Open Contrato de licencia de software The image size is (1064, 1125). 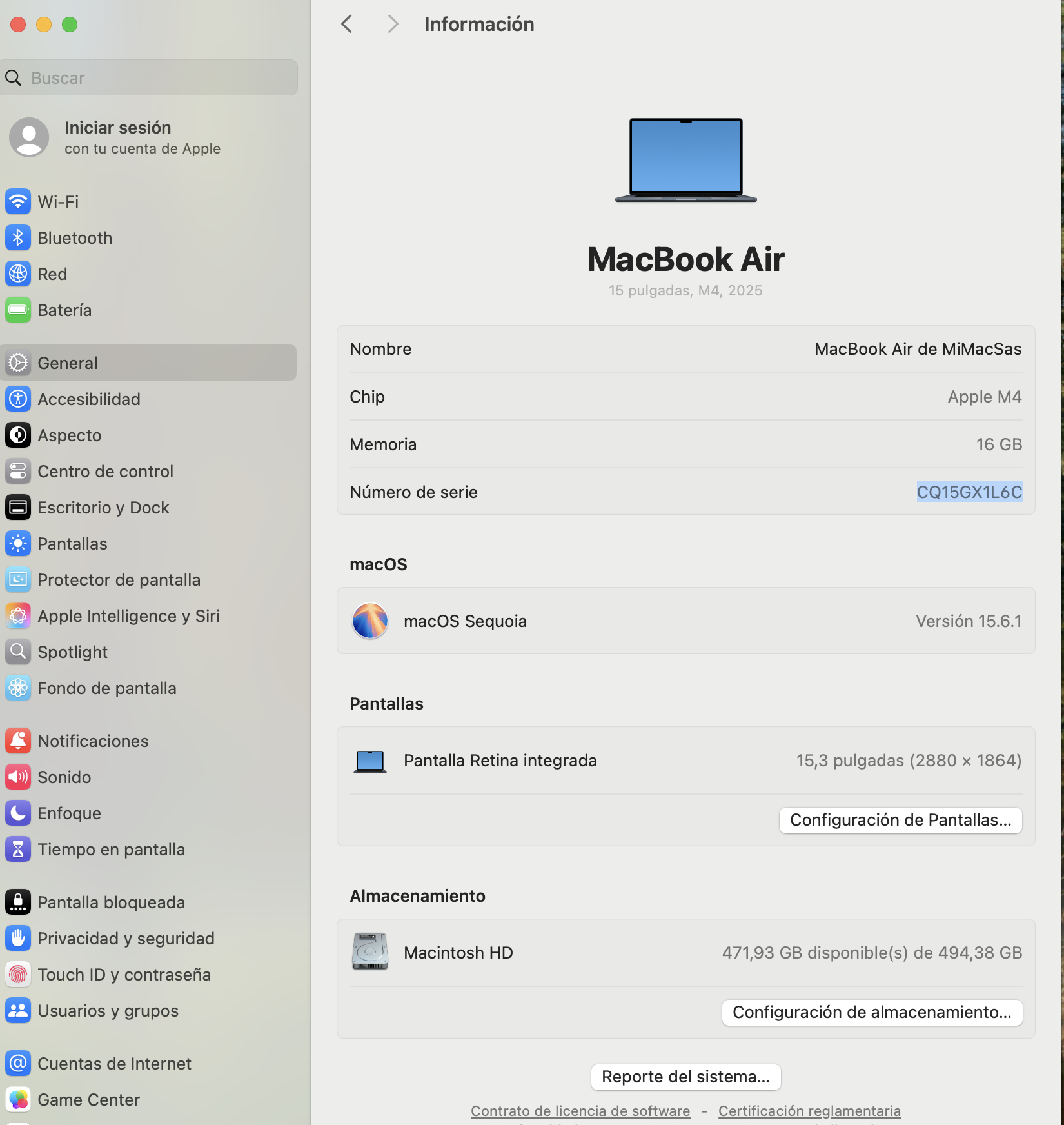579,1111
